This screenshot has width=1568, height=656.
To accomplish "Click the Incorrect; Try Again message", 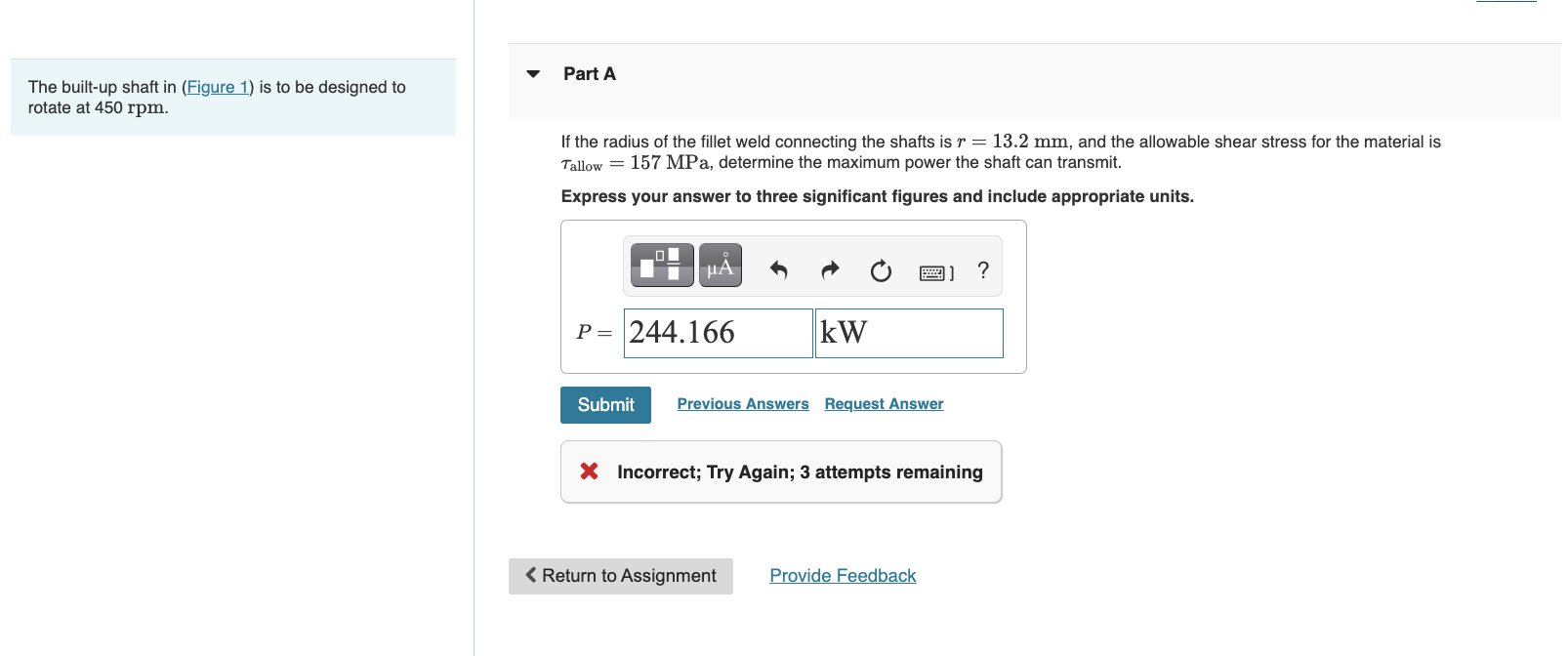I will (x=800, y=472).
